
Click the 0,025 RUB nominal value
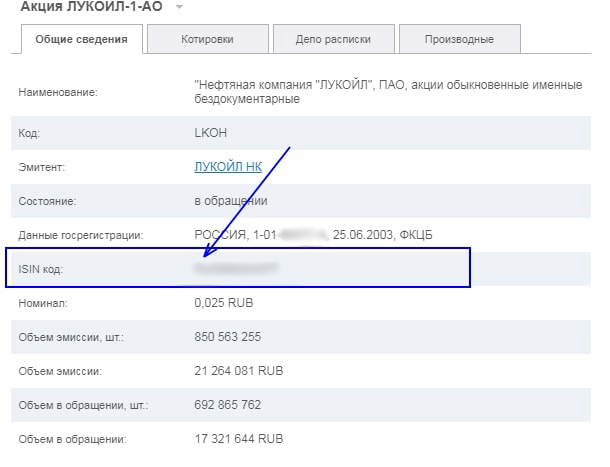pyautogui.click(x=224, y=303)
